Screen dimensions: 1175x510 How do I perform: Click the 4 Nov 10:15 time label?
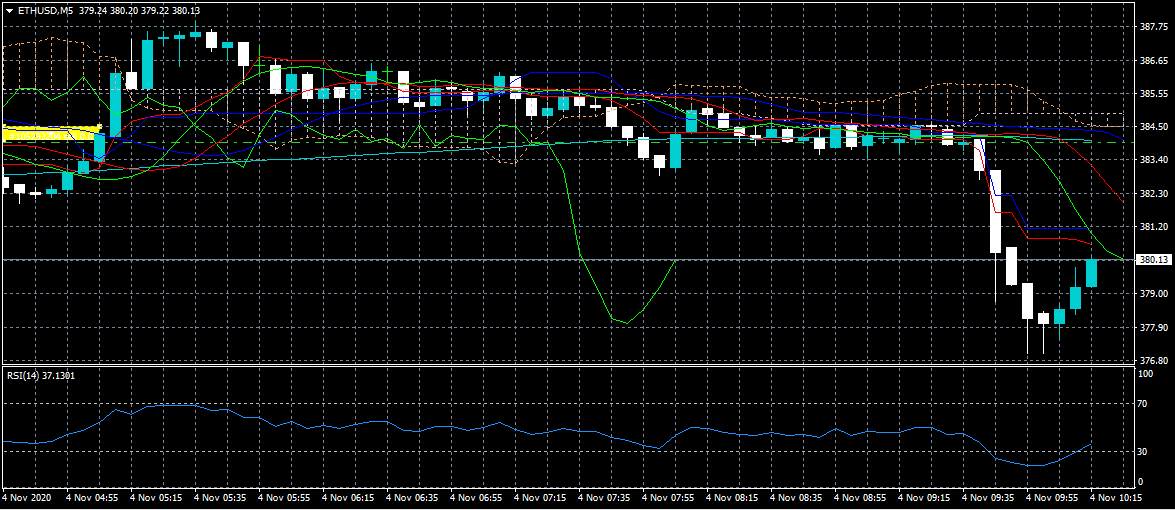pyautogui.click(x=1117, y=496)
